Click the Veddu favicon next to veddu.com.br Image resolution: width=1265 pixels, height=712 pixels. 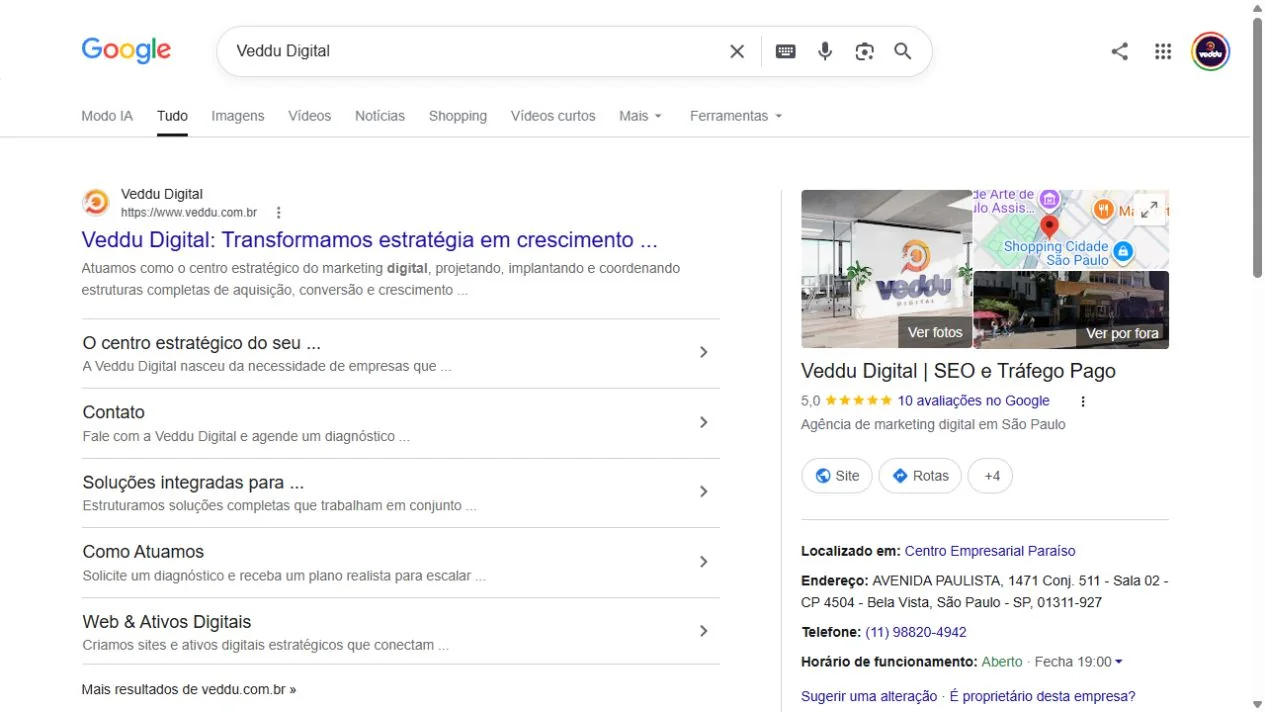[x=96, y=203]
